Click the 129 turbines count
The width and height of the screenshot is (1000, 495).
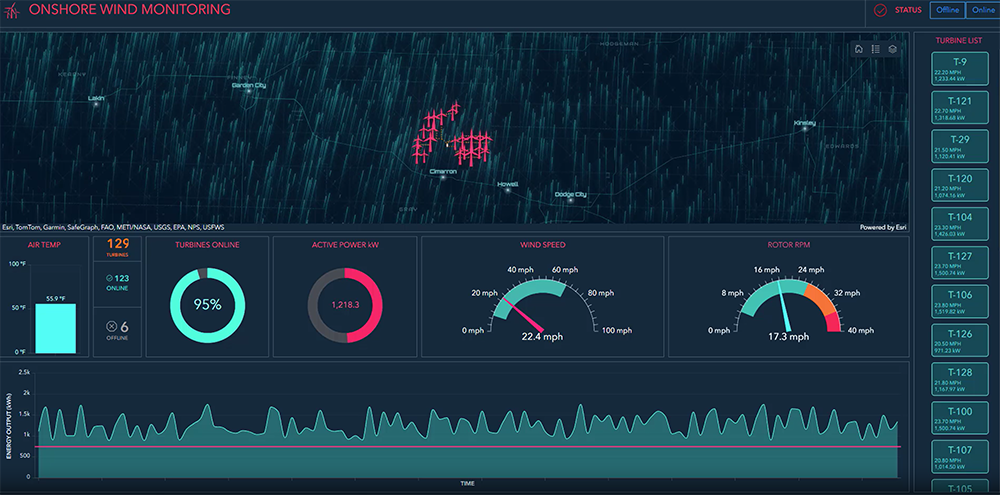pyautogui.click(x=117, y=244)
